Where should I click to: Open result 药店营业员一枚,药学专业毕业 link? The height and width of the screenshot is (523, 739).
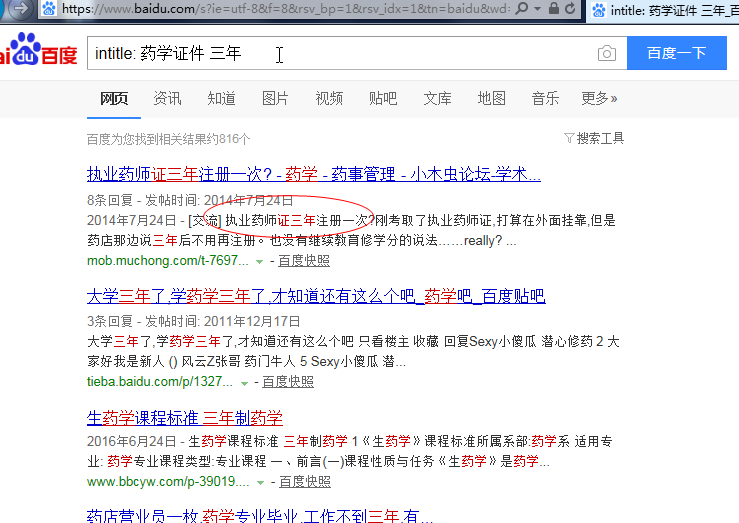click(x=260, y=516)
